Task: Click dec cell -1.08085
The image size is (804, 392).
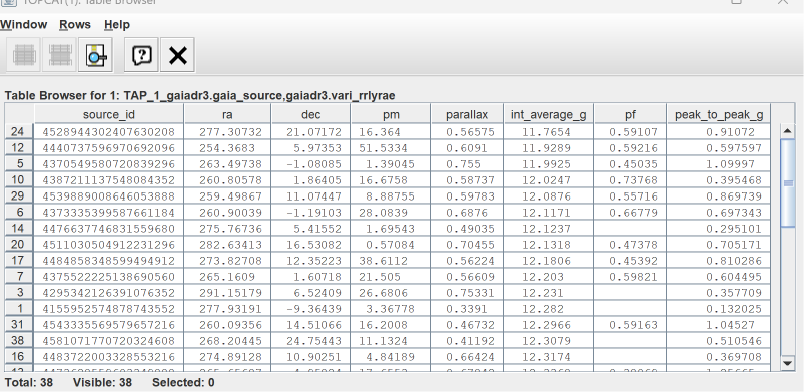Action: [311, 164]
